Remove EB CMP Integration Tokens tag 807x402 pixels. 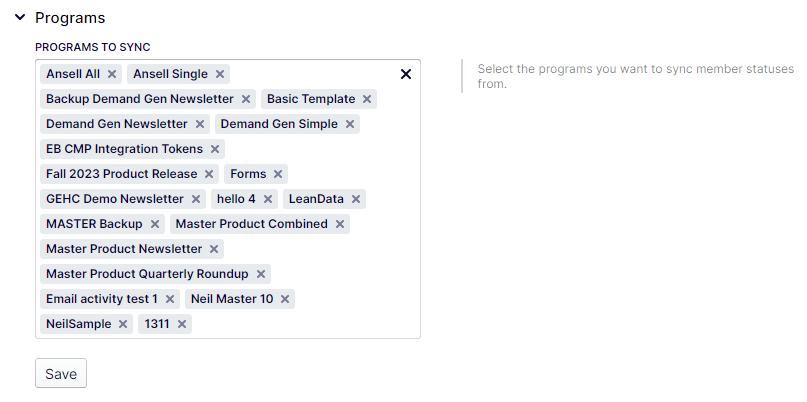tap(215, 149)
